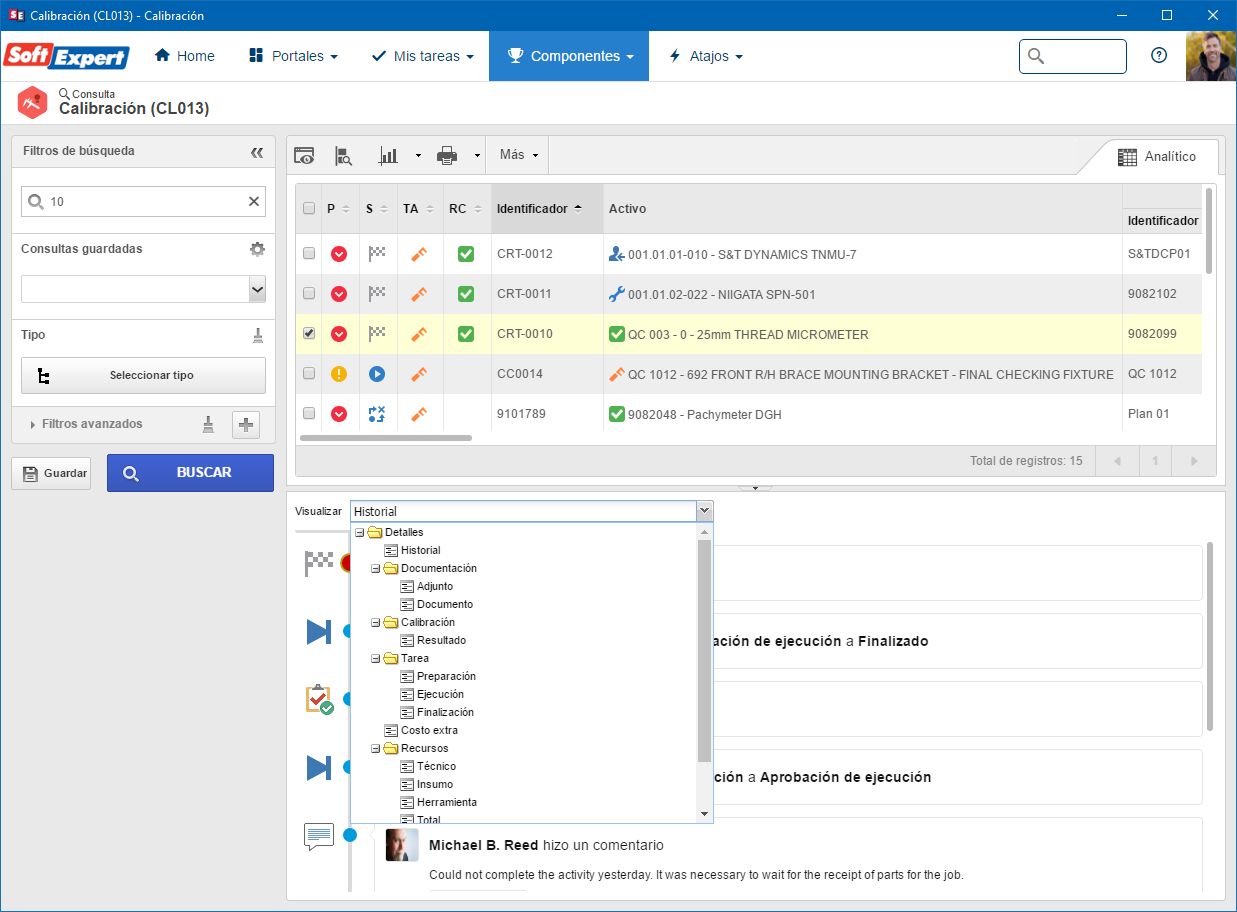Open the Visualizar dropdown arrow
The image size is (1237, 912).
point(705,511)
